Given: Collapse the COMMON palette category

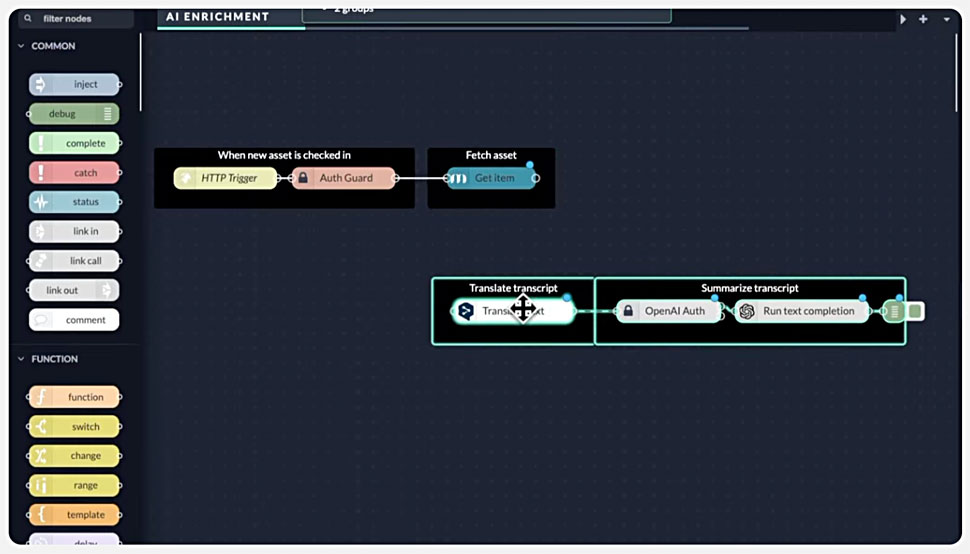Looking at the screenshot, I should [x=23, y=46].
